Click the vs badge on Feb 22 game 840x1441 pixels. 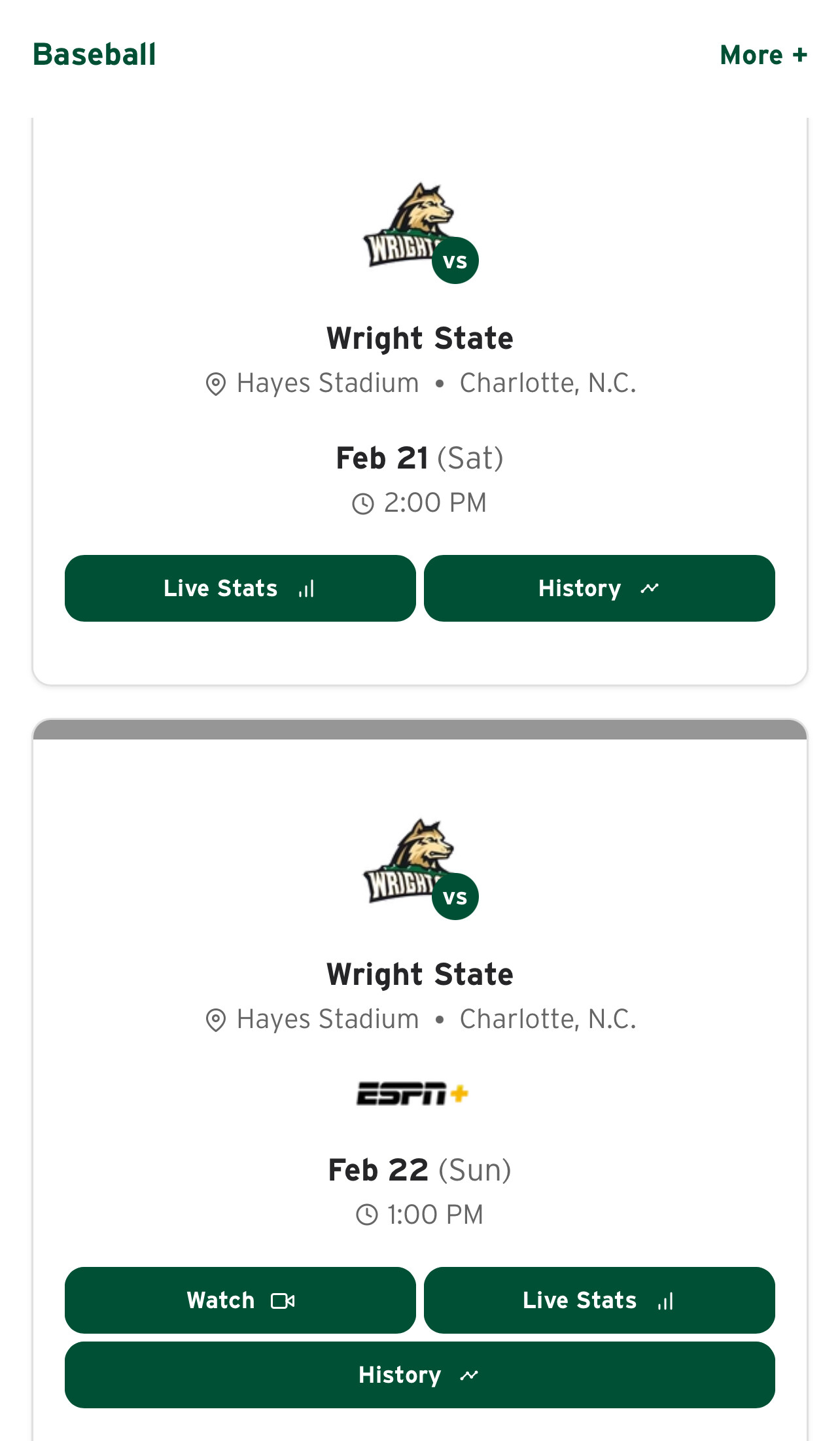(455, 897)
